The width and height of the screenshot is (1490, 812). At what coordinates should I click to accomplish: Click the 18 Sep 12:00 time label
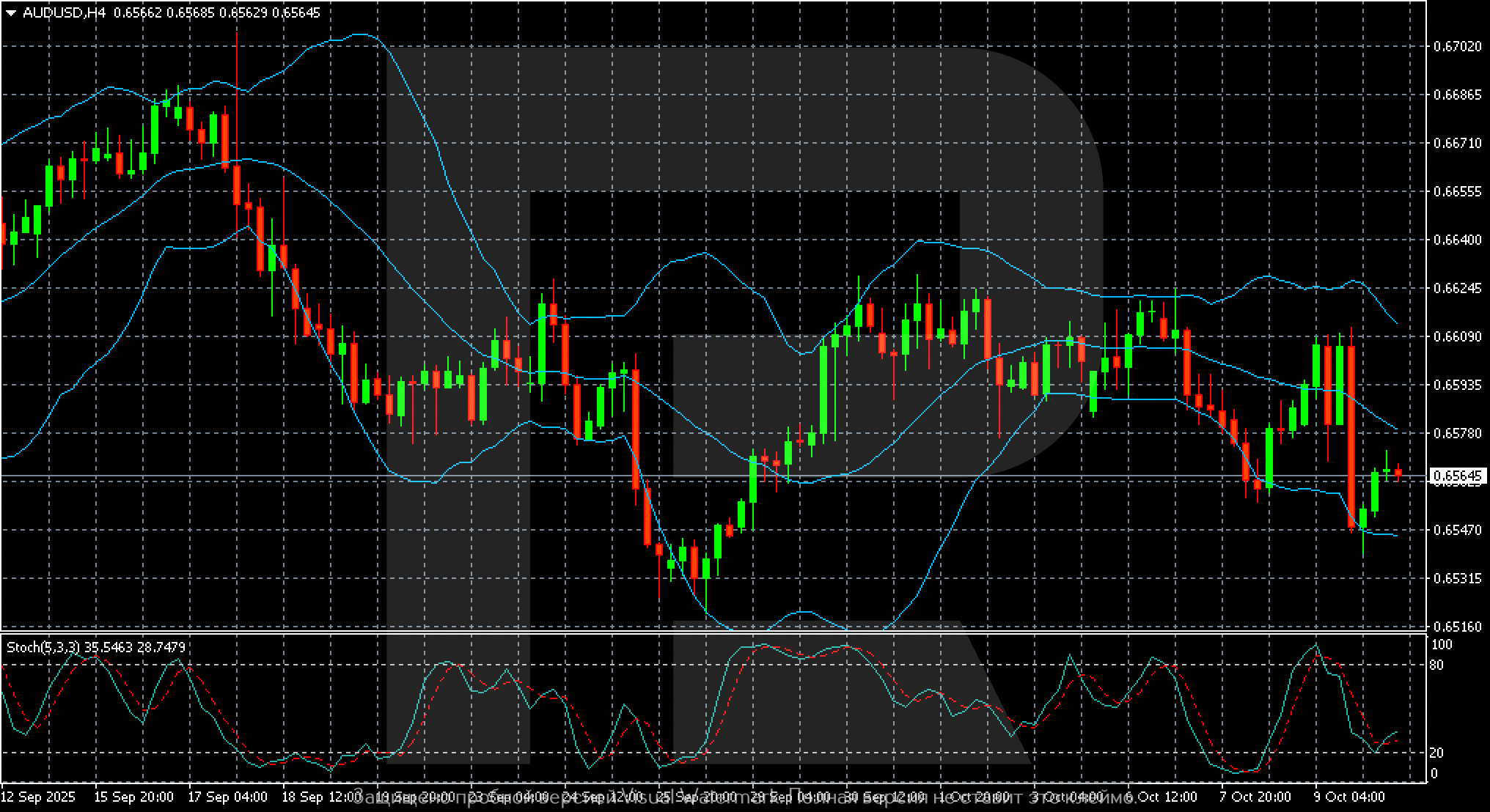point(321,797)
